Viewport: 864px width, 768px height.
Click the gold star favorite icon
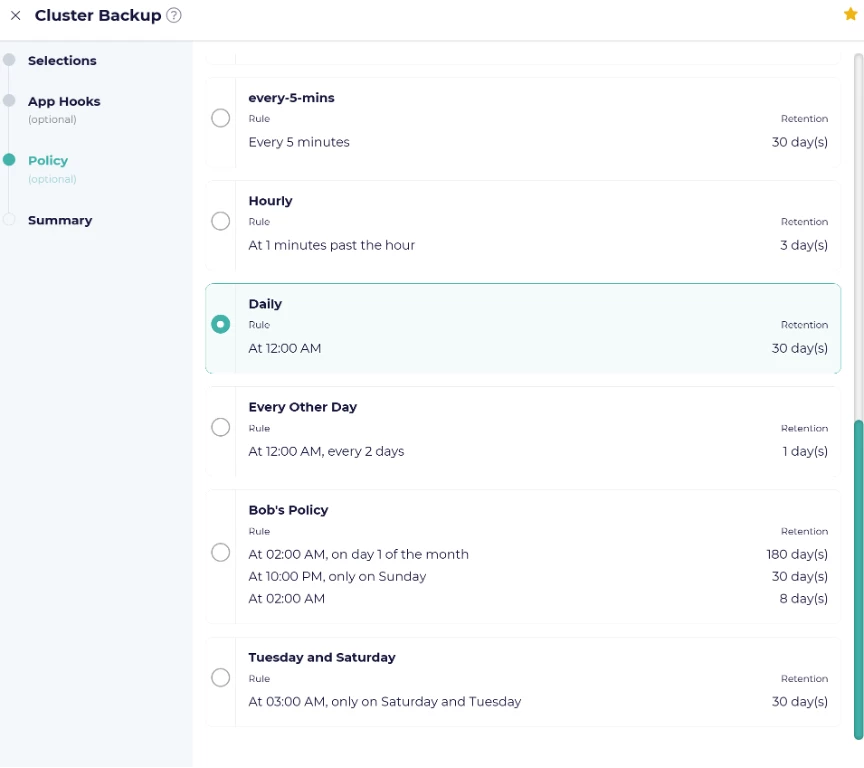point(851,14)
